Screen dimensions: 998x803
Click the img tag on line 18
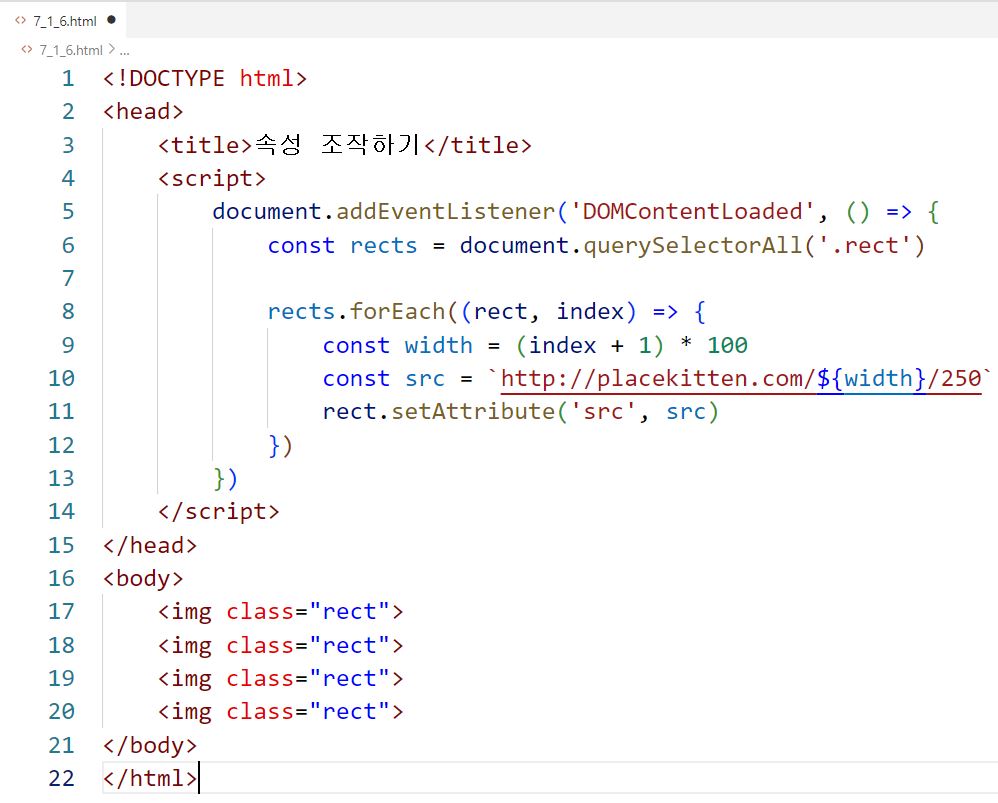click(x=281, y=646)
